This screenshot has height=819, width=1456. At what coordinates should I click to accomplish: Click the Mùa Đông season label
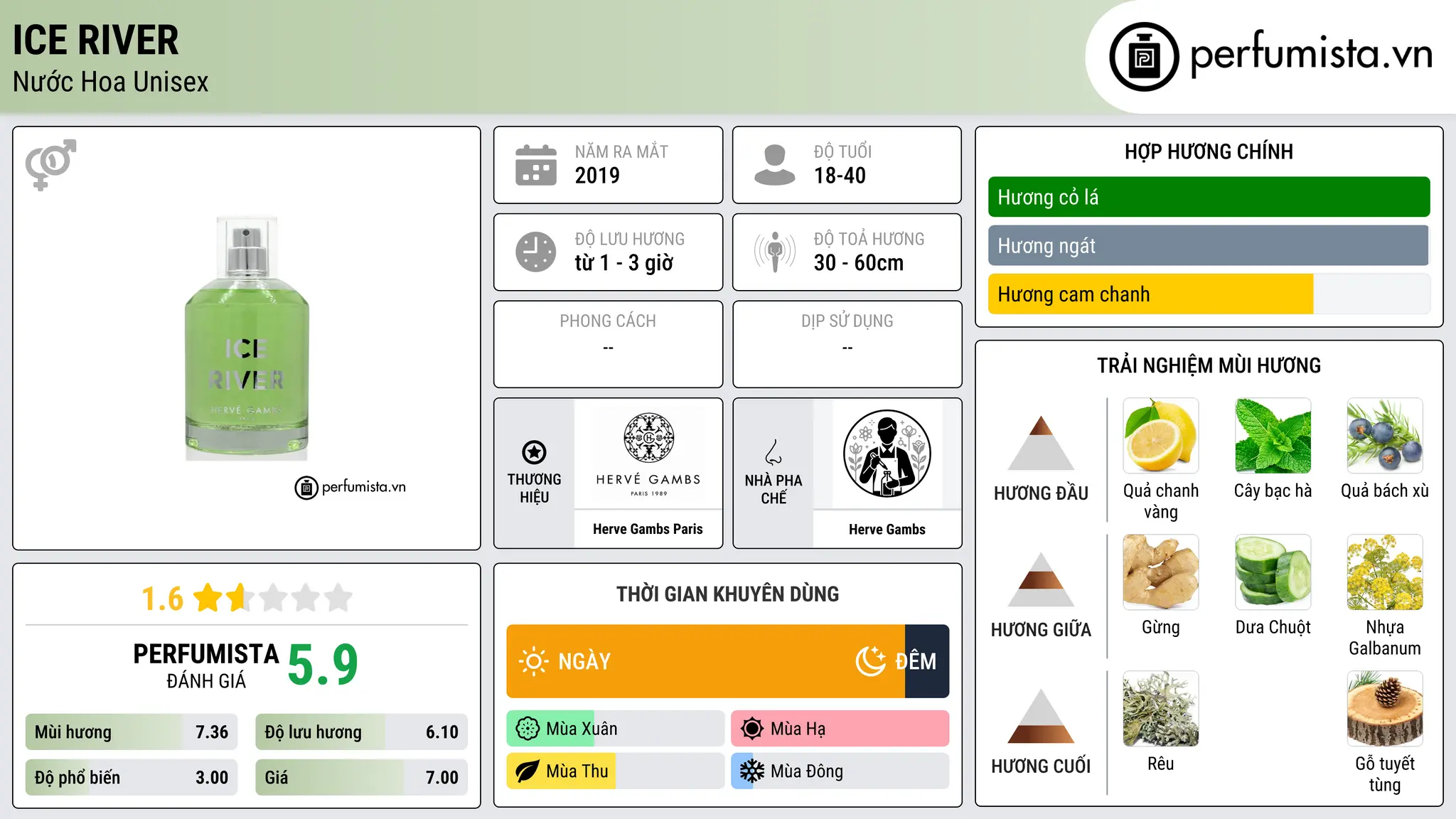pyautogui.click(x=807, y=771)
